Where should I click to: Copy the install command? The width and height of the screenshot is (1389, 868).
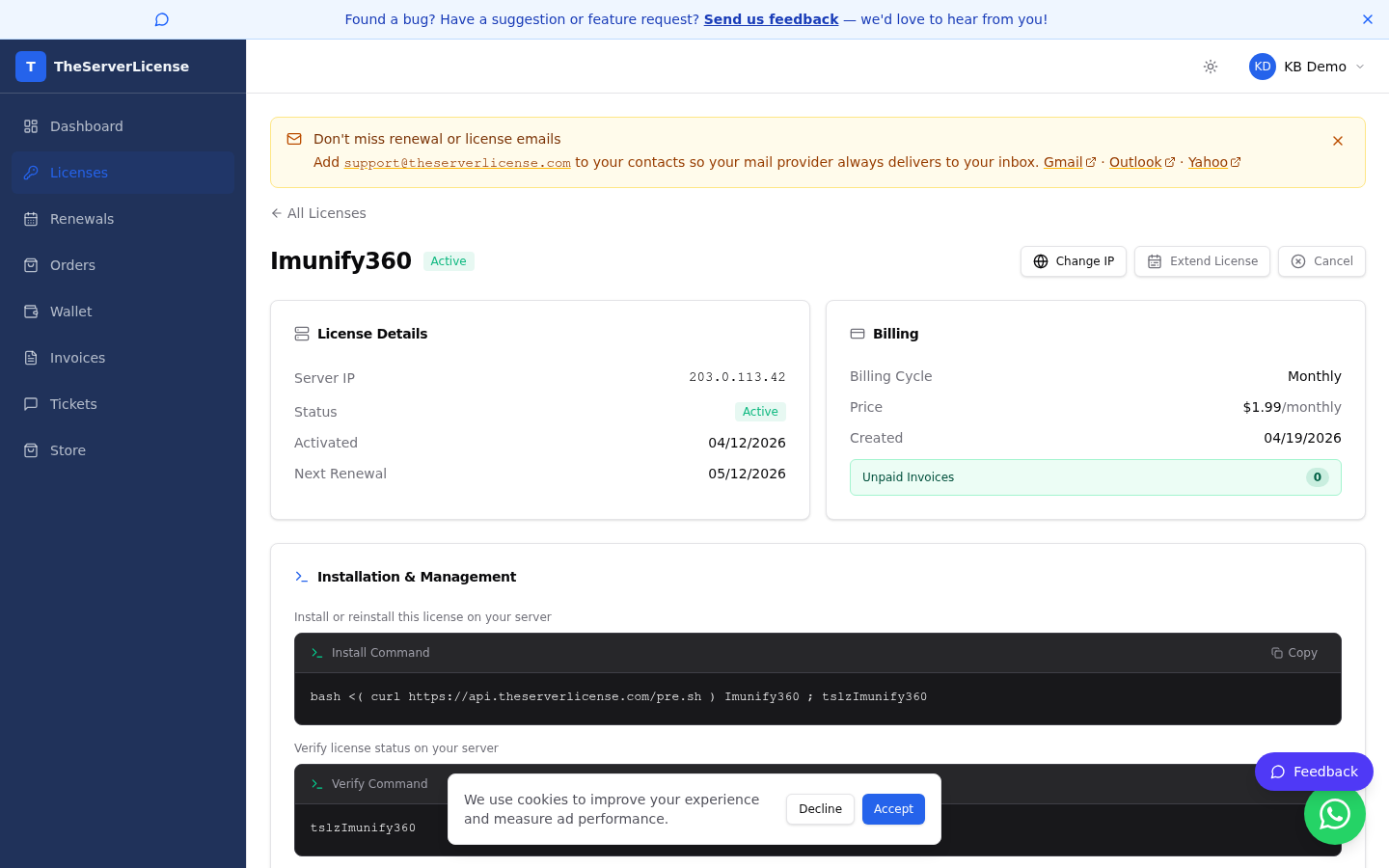point(1294,653)
